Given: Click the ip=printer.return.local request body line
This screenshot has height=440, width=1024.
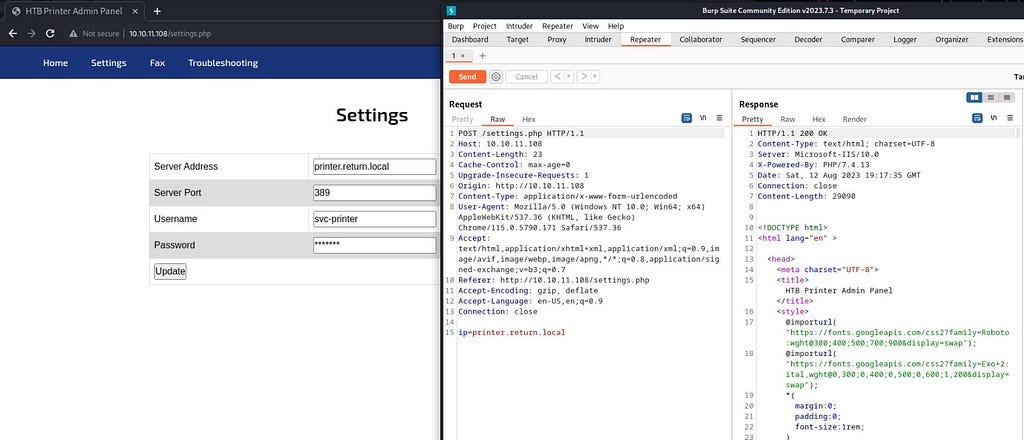Looking at the screenshot, I should point(511,332).
